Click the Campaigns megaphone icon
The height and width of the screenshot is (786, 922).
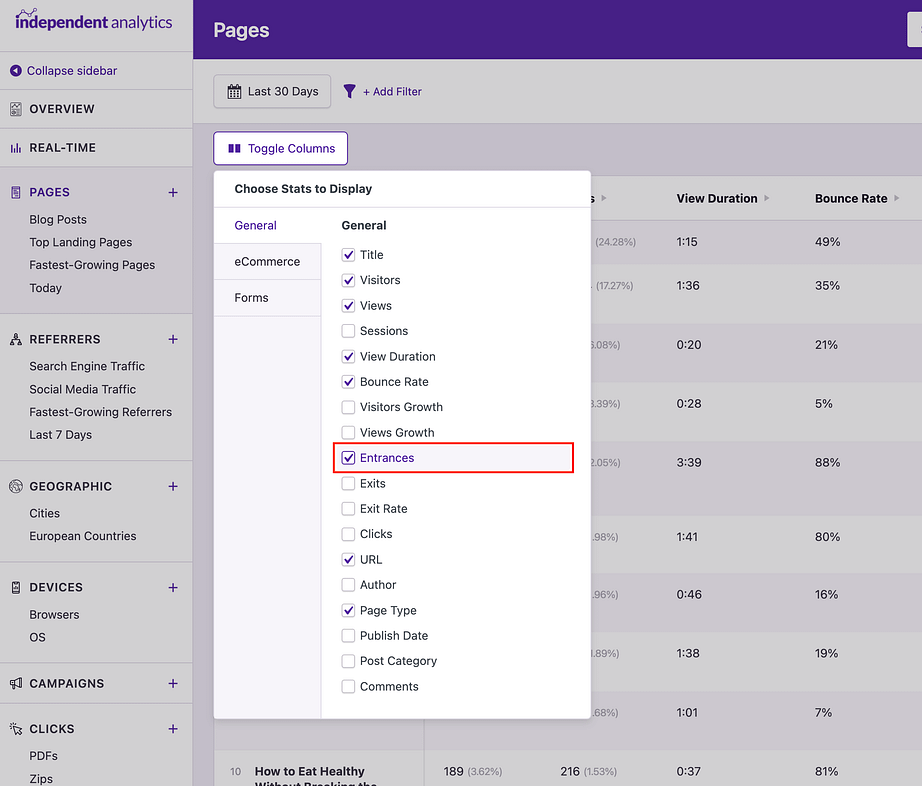(16, 684)
